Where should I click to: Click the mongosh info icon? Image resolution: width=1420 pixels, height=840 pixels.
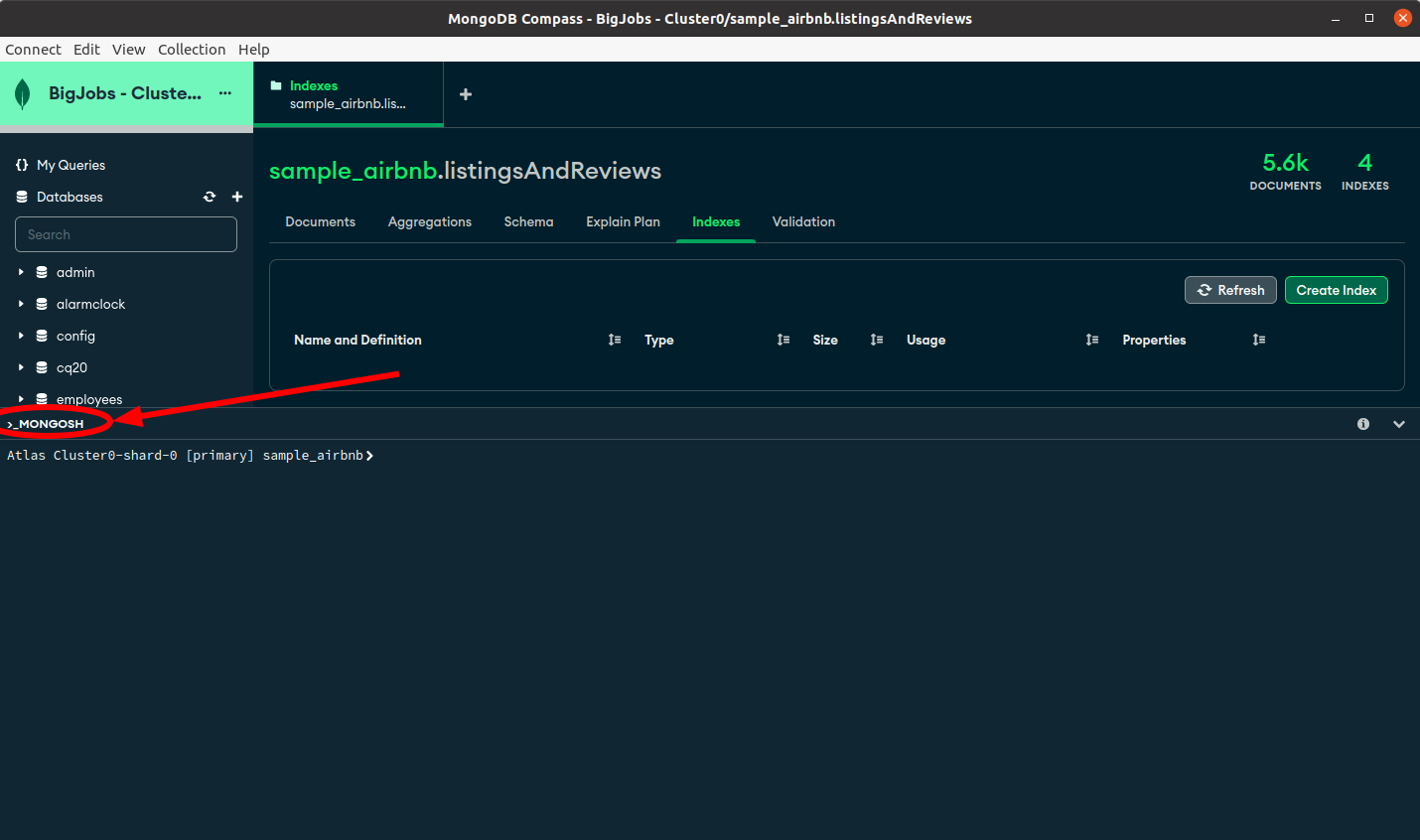pyautogui.click(x=1363, y=424)
